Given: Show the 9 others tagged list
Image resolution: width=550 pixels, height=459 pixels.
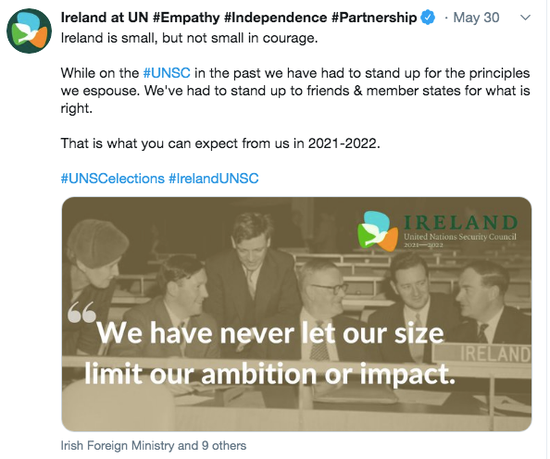Looking at the screenshot, I should (224, 446).
